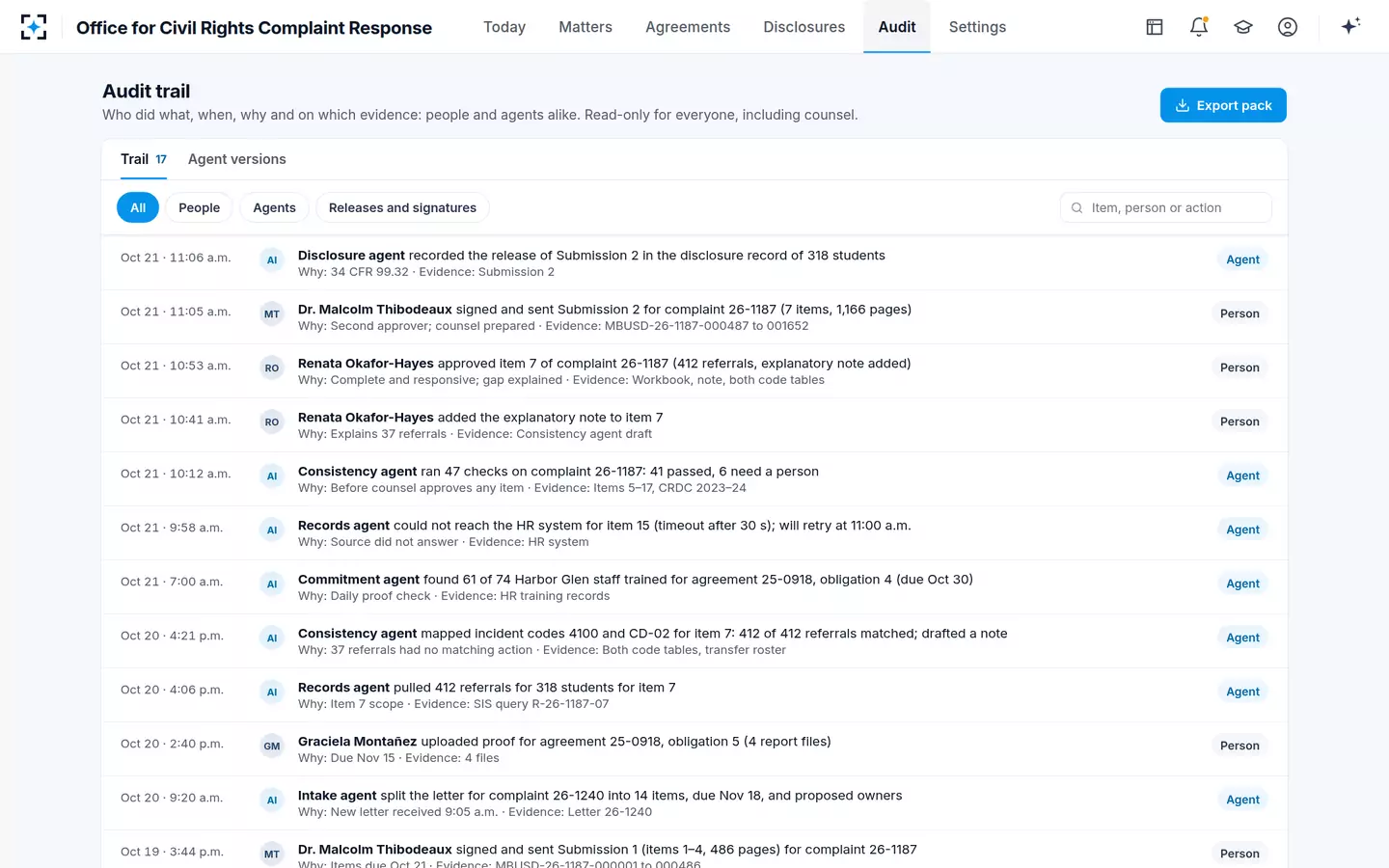1389x868 pixels.
Task: Click the 'Audit trail' heading
Action: (x=147, y=91)
